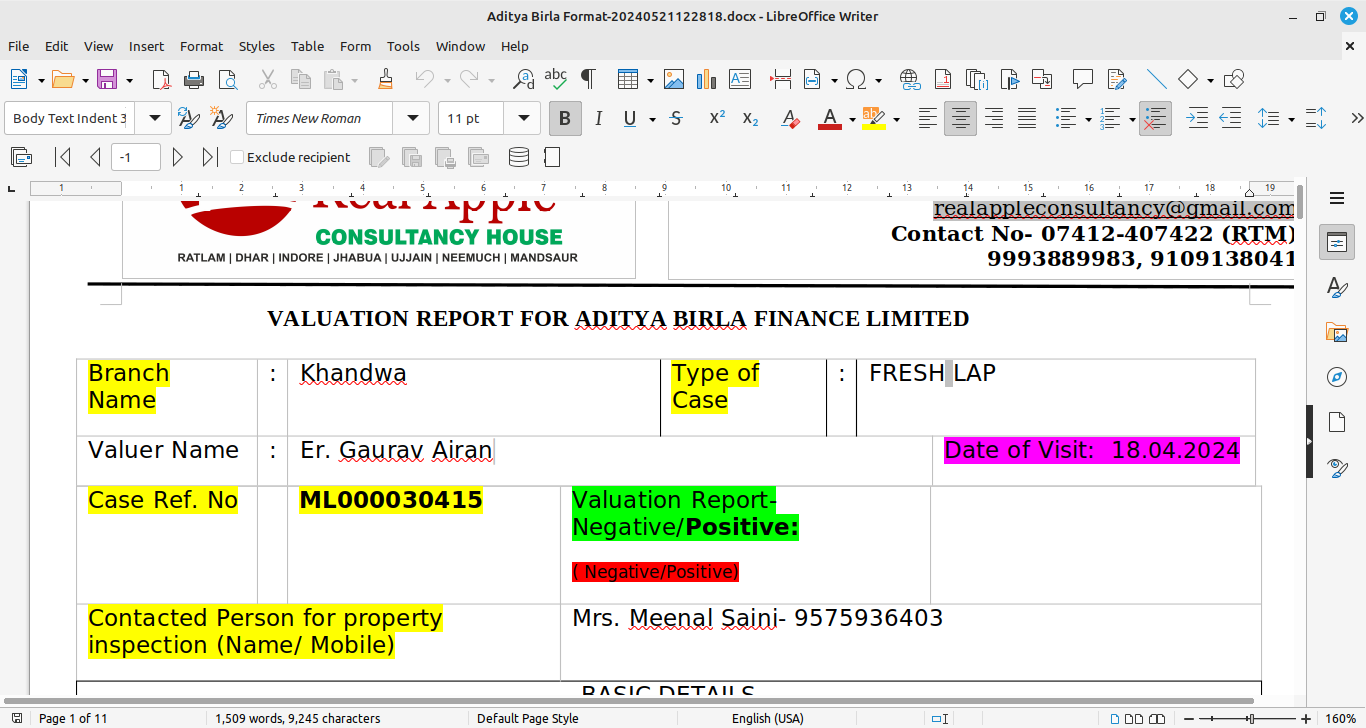This screenshot has height=728, width=1366.
Task: Click the realappleconsultancy@gmail.com email link
Action: tap(1113, 208)
